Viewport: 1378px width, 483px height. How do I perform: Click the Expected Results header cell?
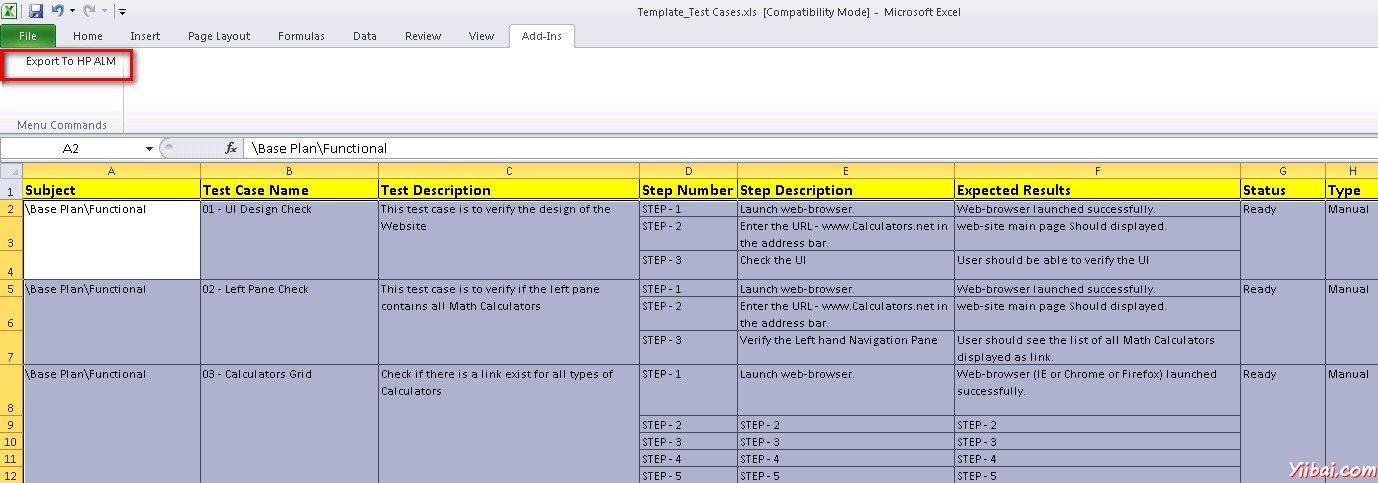[x=1097, y=190]
